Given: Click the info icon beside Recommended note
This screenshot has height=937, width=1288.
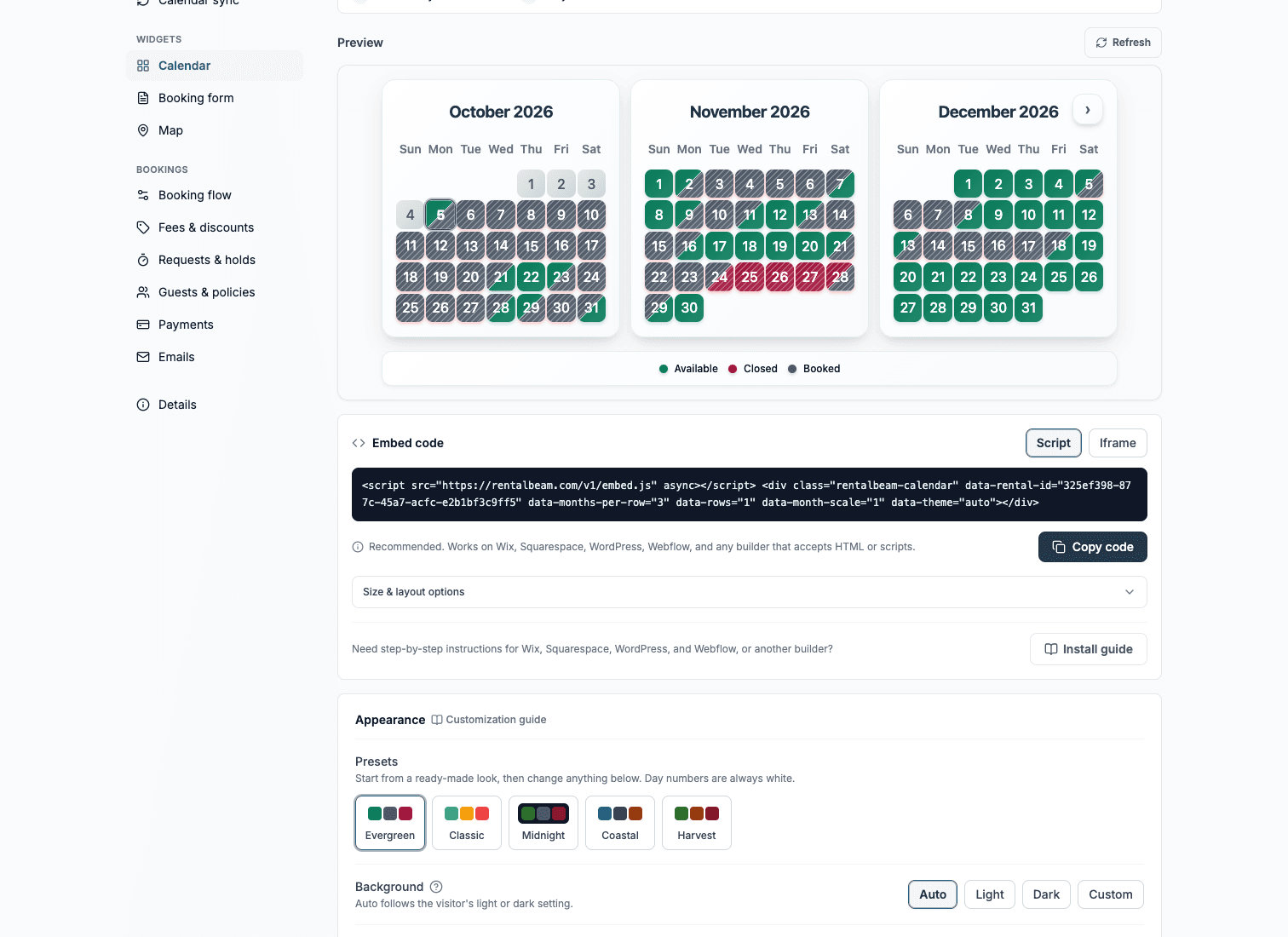Looking at the screenshot, I should pyautogui.click(x=358, y=547).
